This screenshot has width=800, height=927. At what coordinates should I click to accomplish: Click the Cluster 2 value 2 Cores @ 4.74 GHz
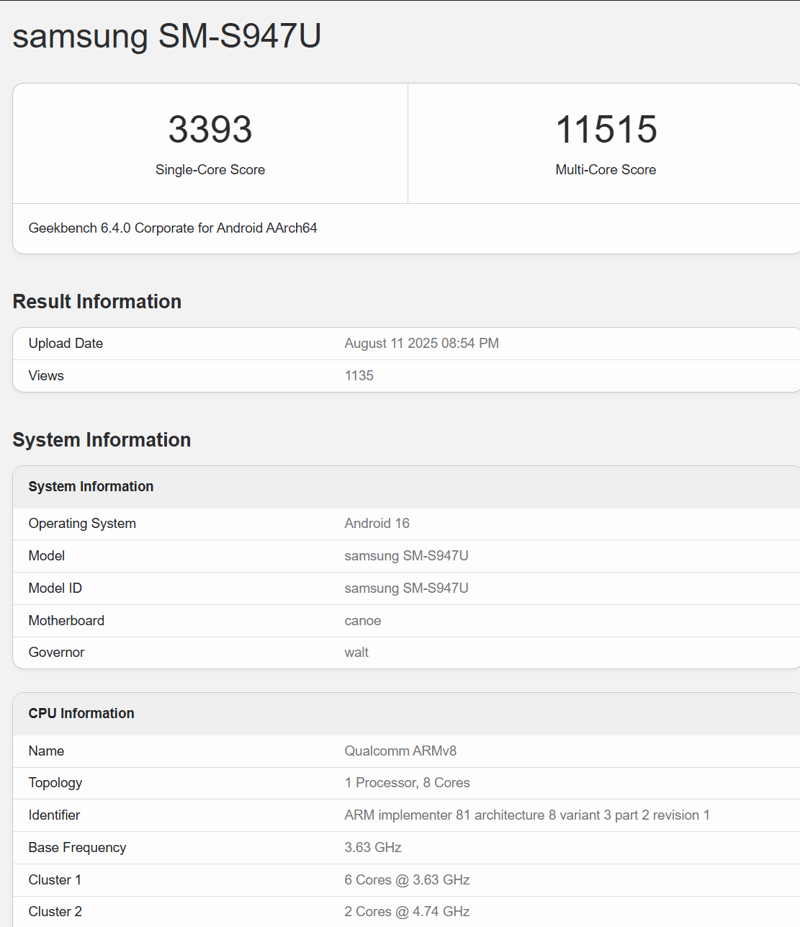tap(407, 912)
